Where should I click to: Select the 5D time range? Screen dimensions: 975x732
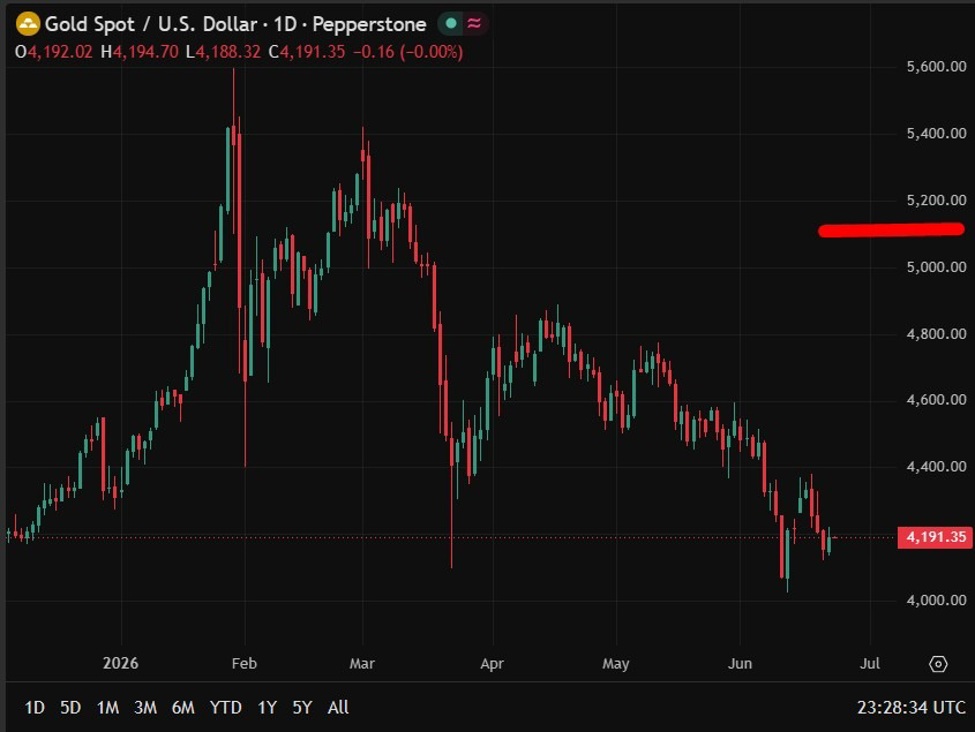[x=70, y=708]
